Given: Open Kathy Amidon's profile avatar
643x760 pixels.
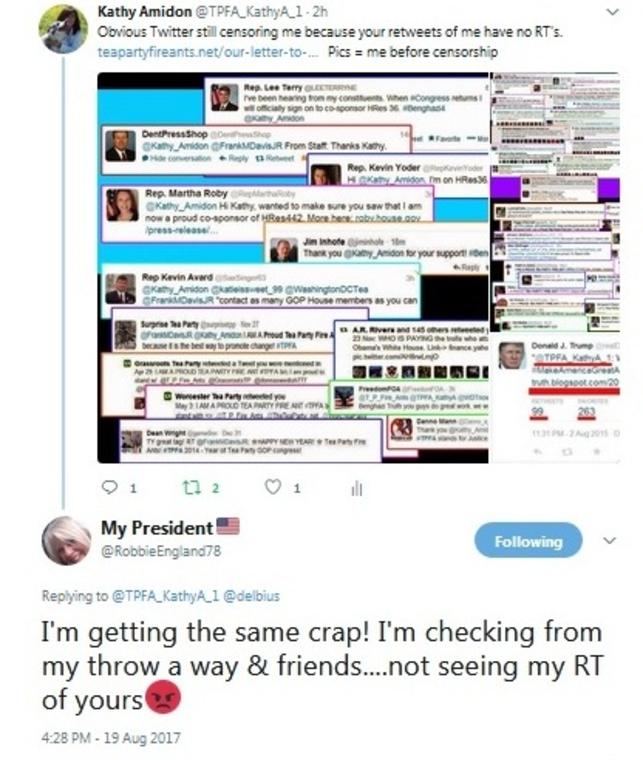Looking at the screenshot, I should [x=63, y=29].
